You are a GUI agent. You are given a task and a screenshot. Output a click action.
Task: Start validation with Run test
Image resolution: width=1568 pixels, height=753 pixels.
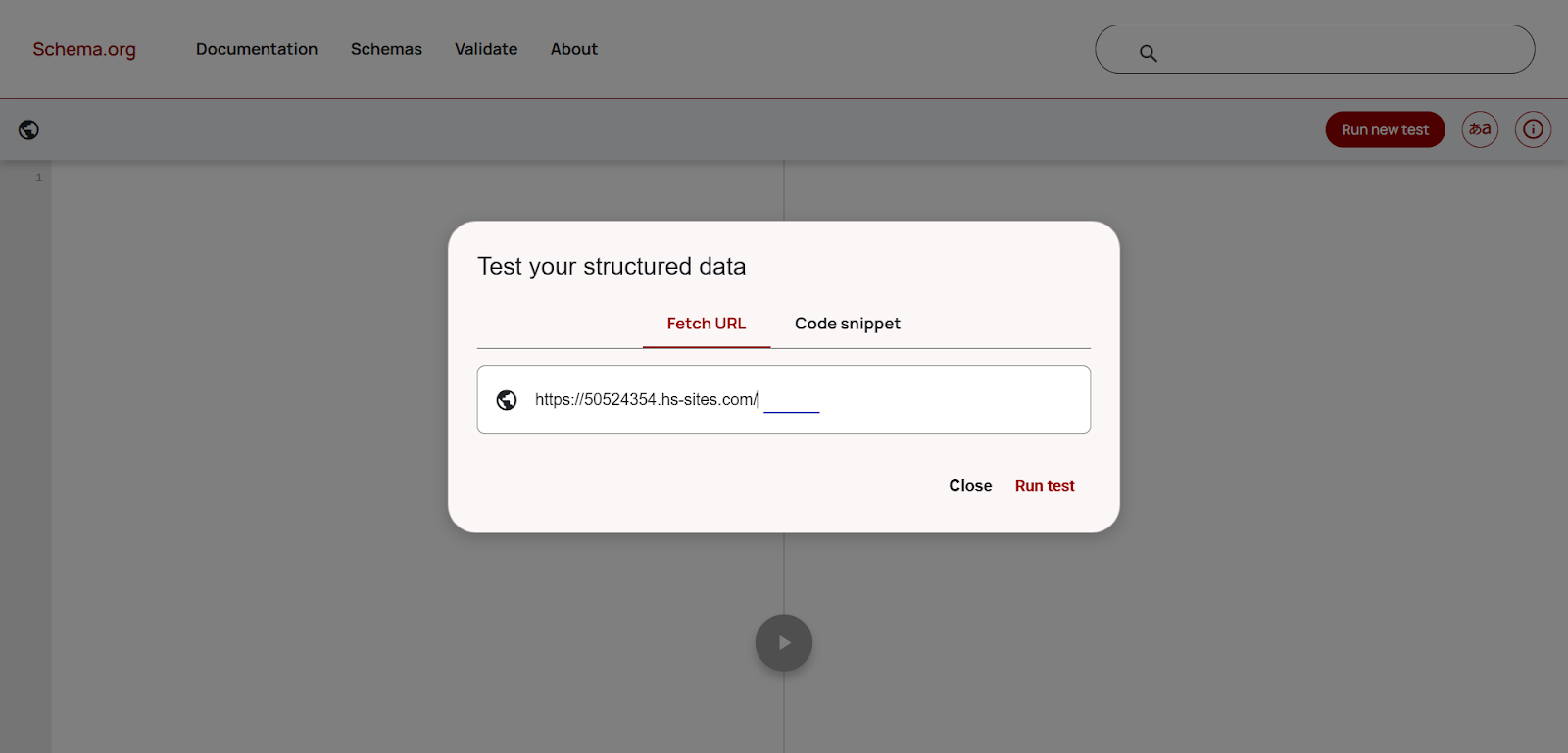(1045, 486)
